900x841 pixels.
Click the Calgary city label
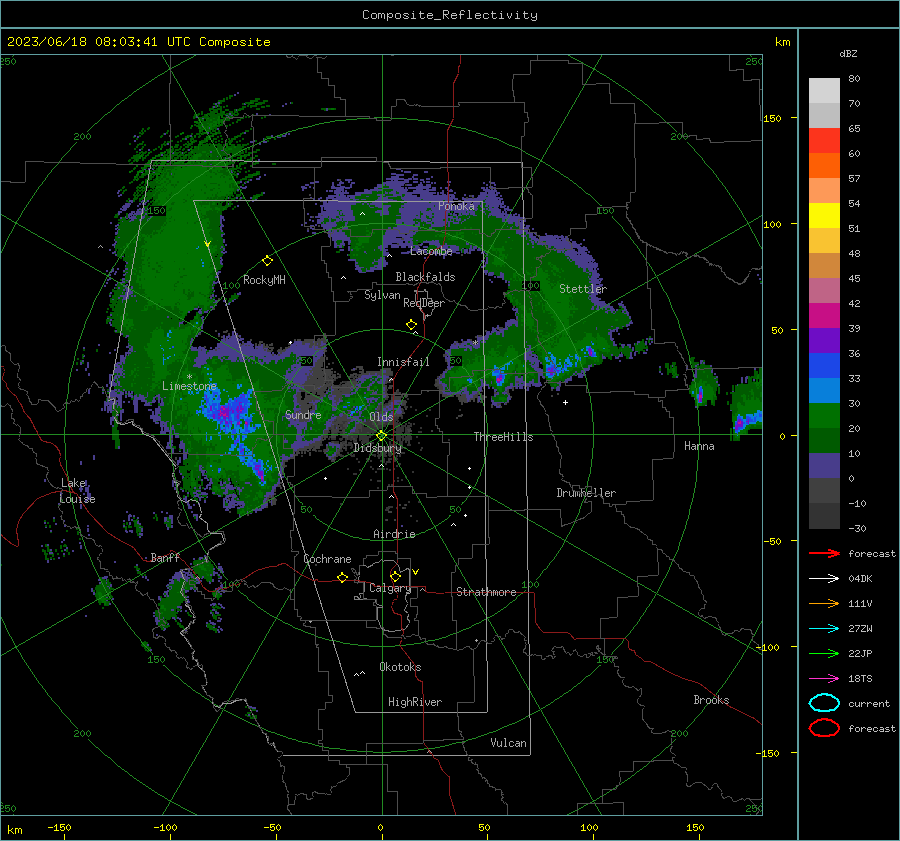coord(390,588)
